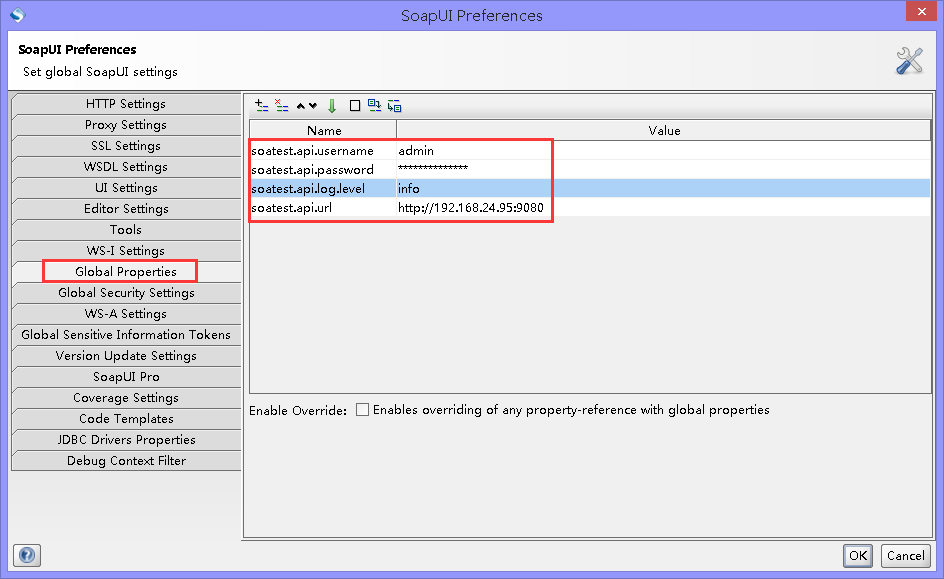
Task: Move selected property up
Action: pyautogui.click(x=301, y=106)
